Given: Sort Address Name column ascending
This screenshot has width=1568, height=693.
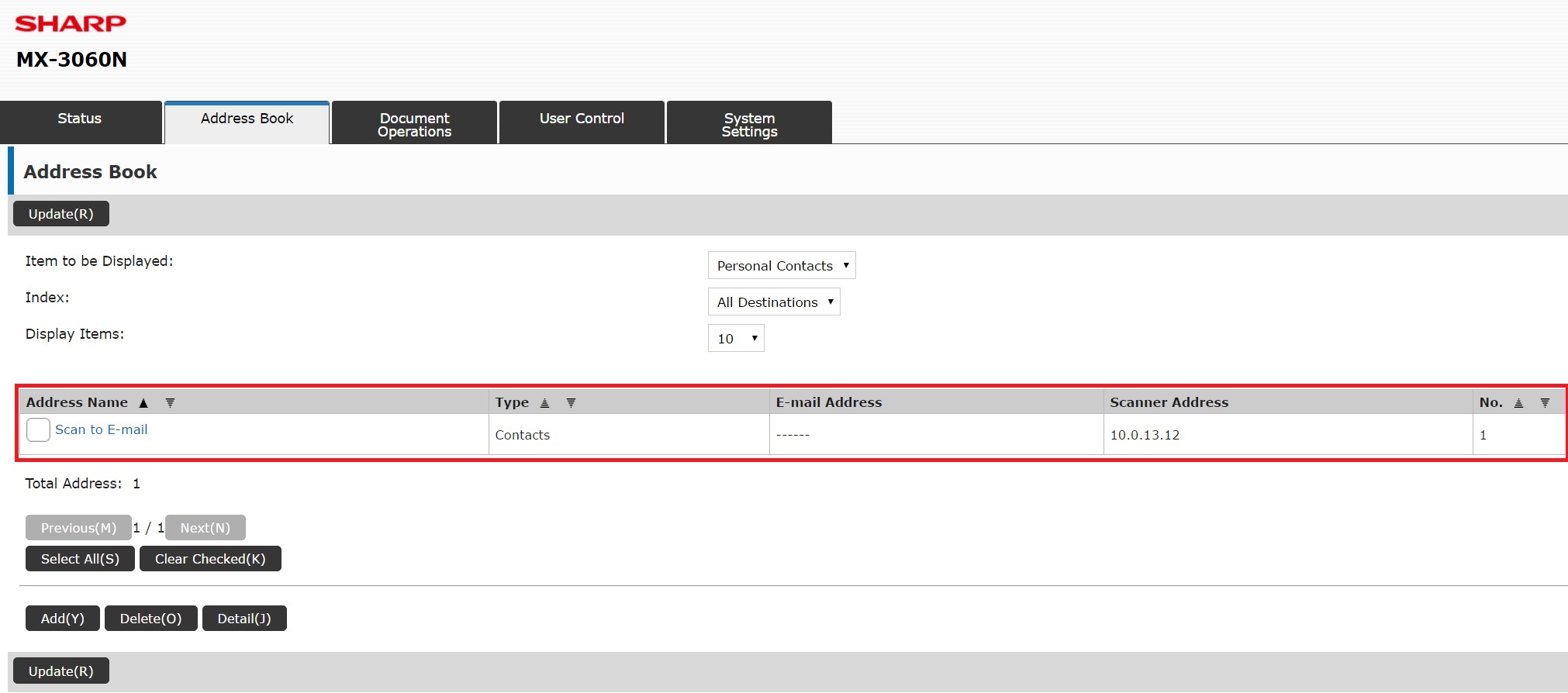Looking at the screenshot, I should tap(143, 403).
